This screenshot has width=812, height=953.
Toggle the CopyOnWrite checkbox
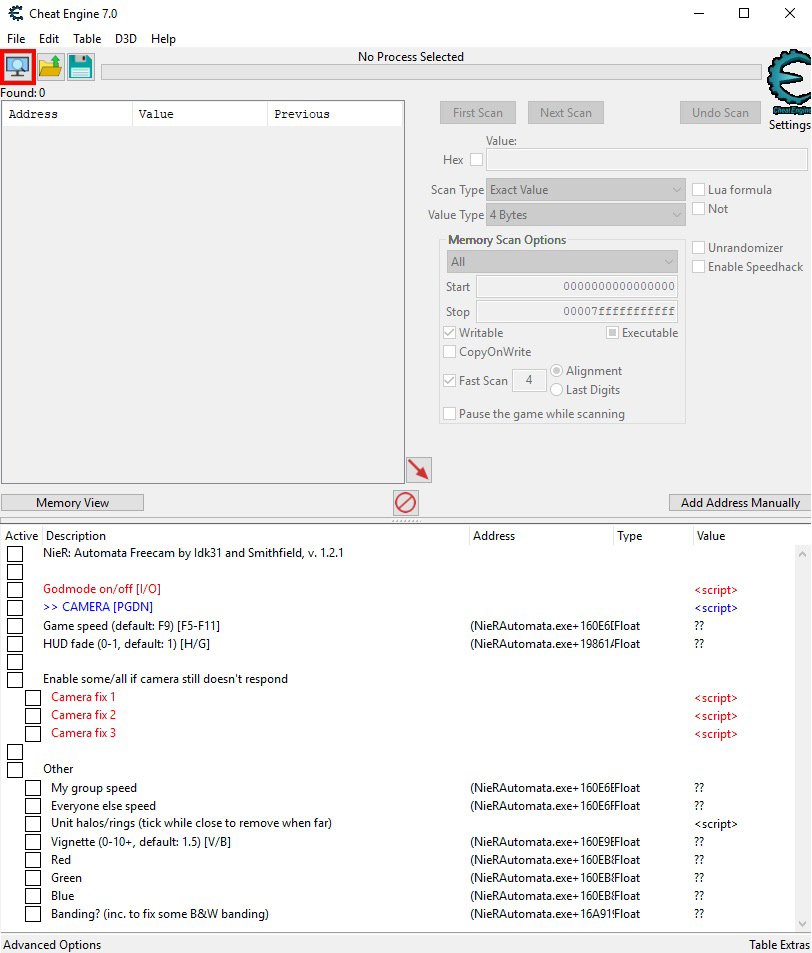[449, 351]
